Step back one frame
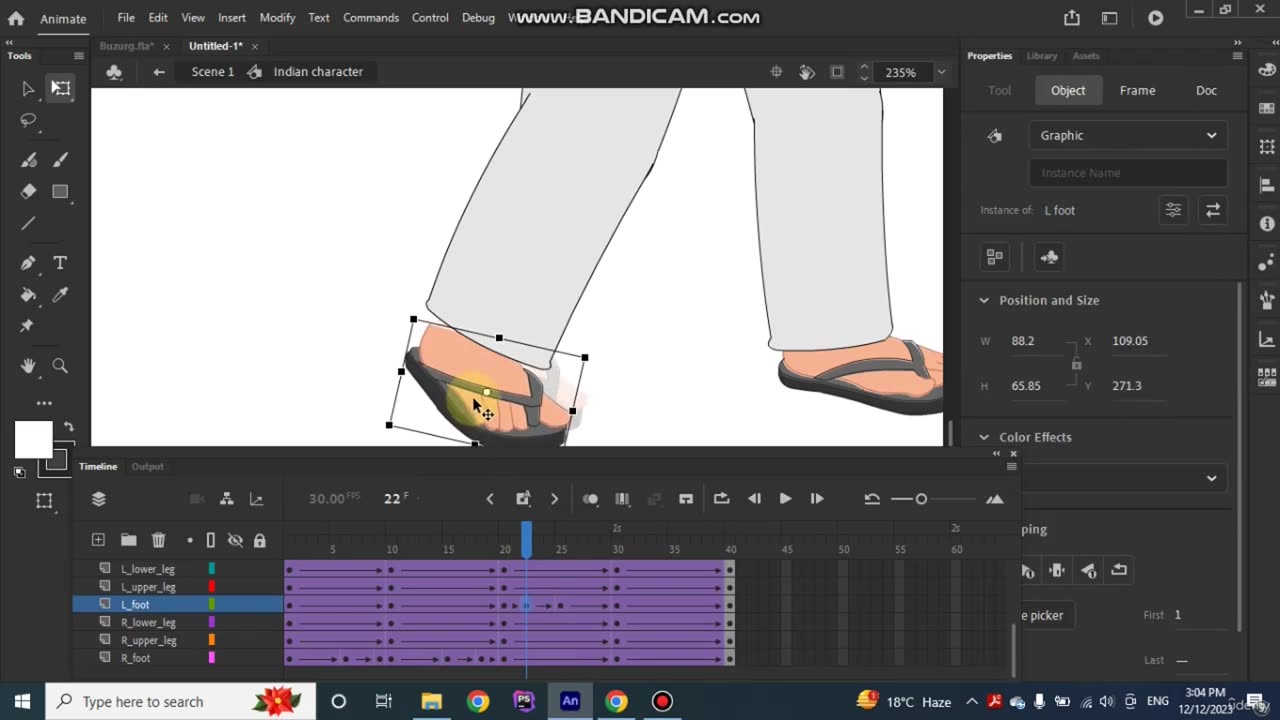 (754, 498)
